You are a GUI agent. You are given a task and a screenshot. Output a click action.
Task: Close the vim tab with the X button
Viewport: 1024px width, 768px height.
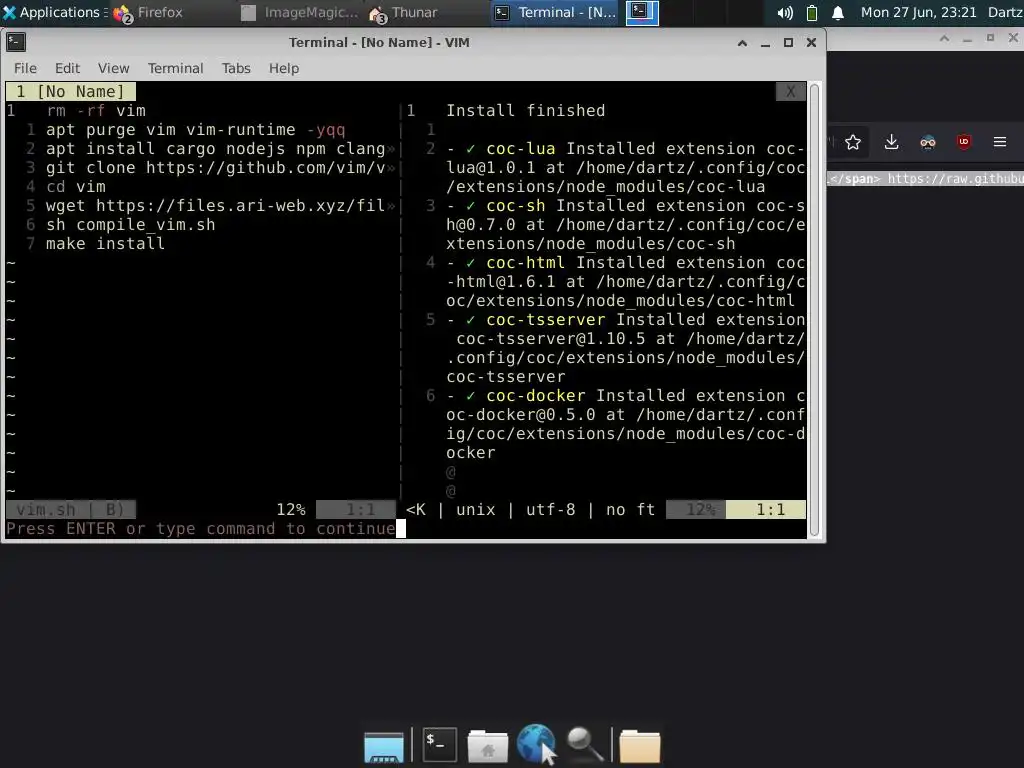(790, 91)
